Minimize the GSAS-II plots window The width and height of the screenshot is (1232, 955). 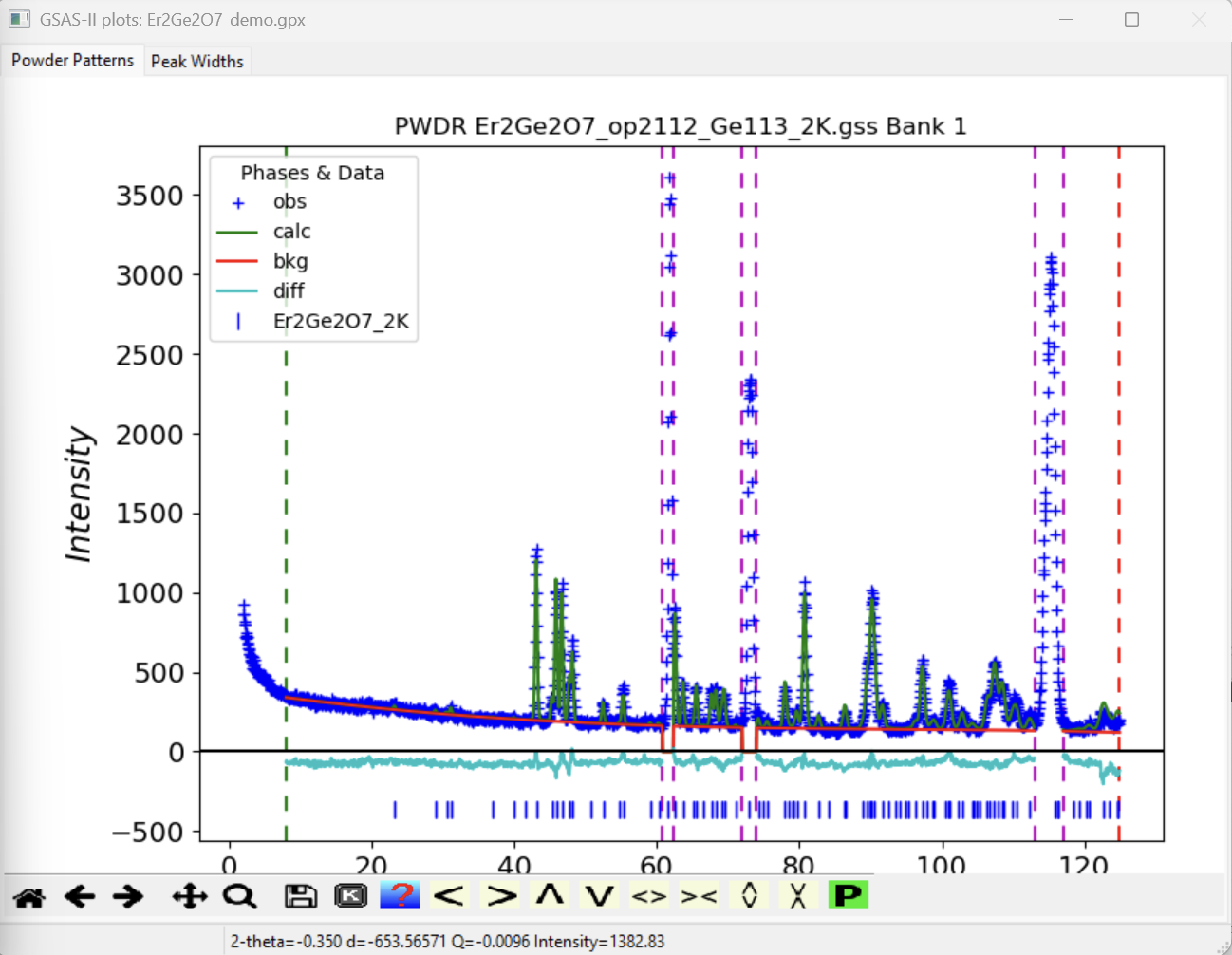pyautogui.click(x=1066, y=19)
